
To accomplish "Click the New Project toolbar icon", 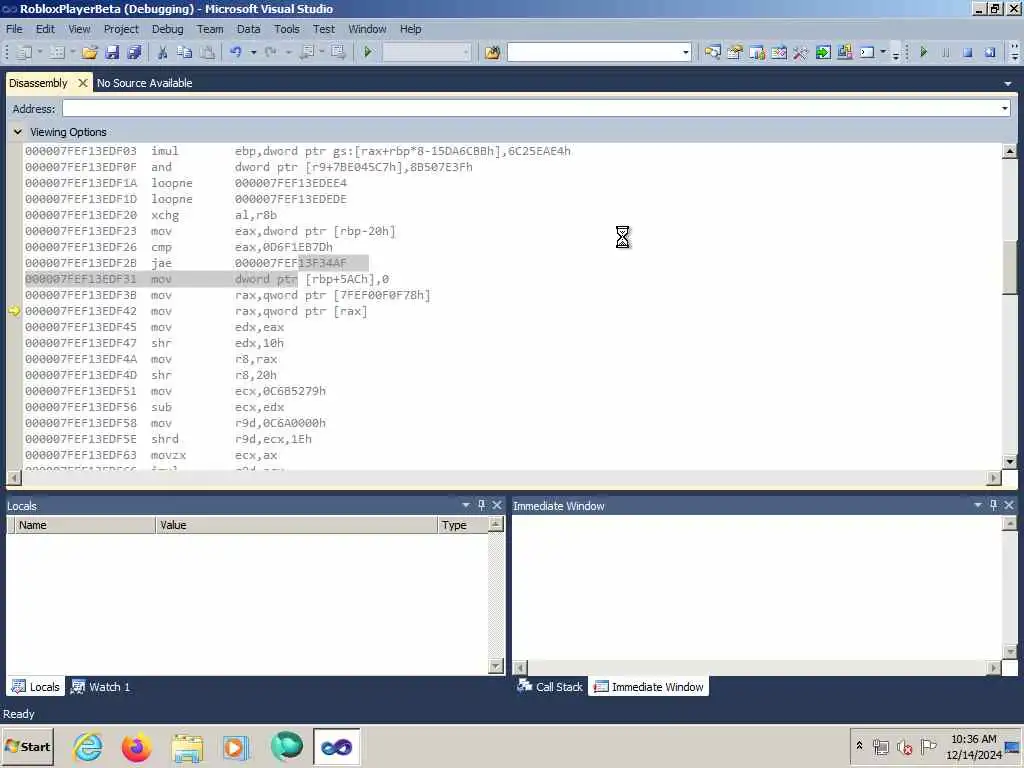I will (24, 52).
